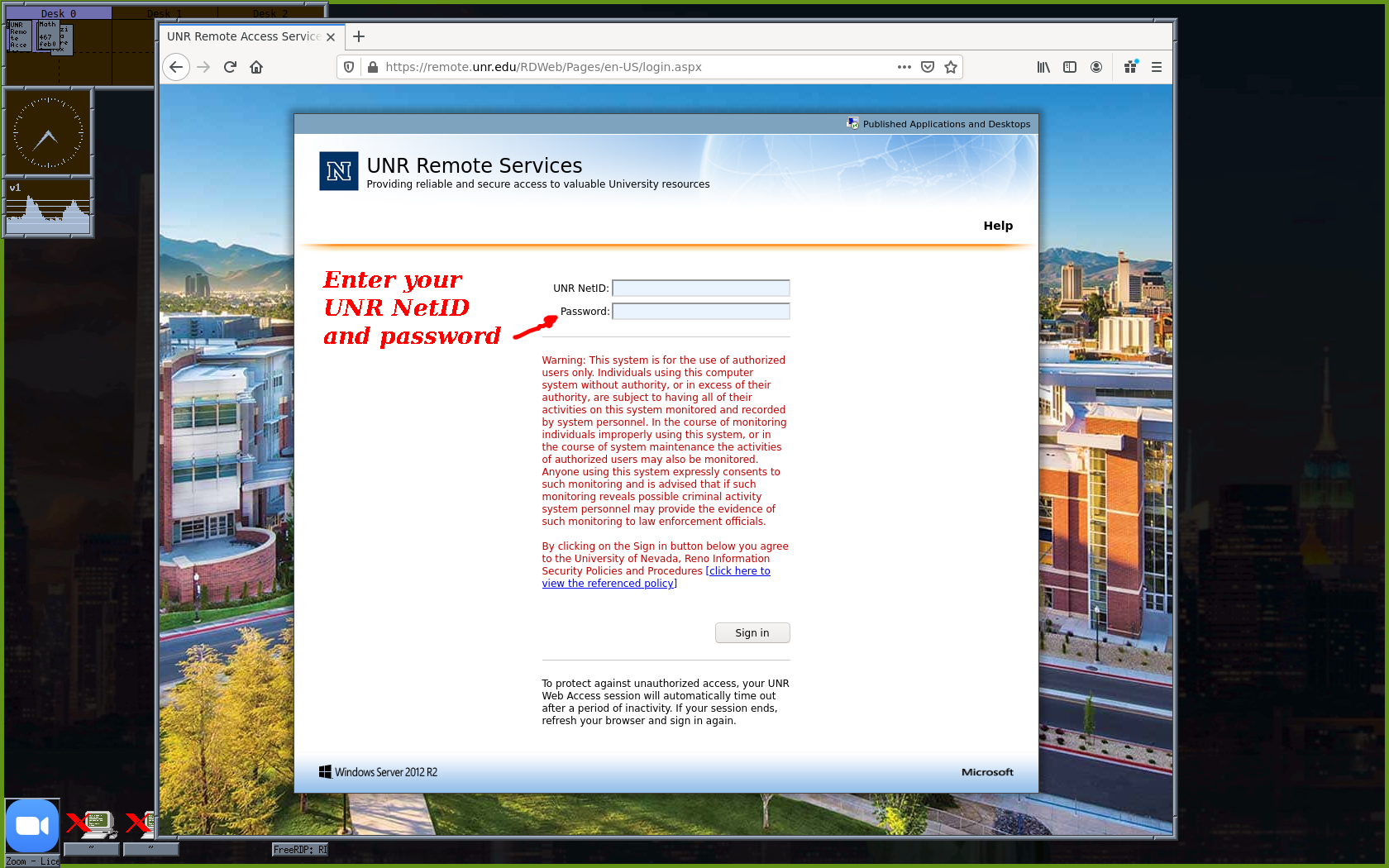Image resolution: width=1389 pixels, height=868 pixels.
Task: Click the browser Back arrow button
Action: [x=176, y=67]
